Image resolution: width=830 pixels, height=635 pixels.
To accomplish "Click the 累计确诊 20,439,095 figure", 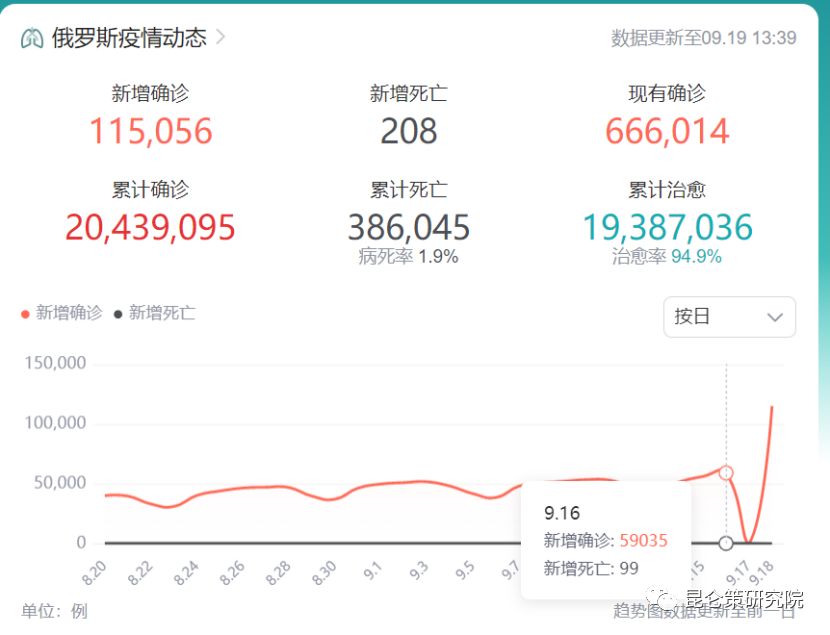I will click(x=151, y=227).
